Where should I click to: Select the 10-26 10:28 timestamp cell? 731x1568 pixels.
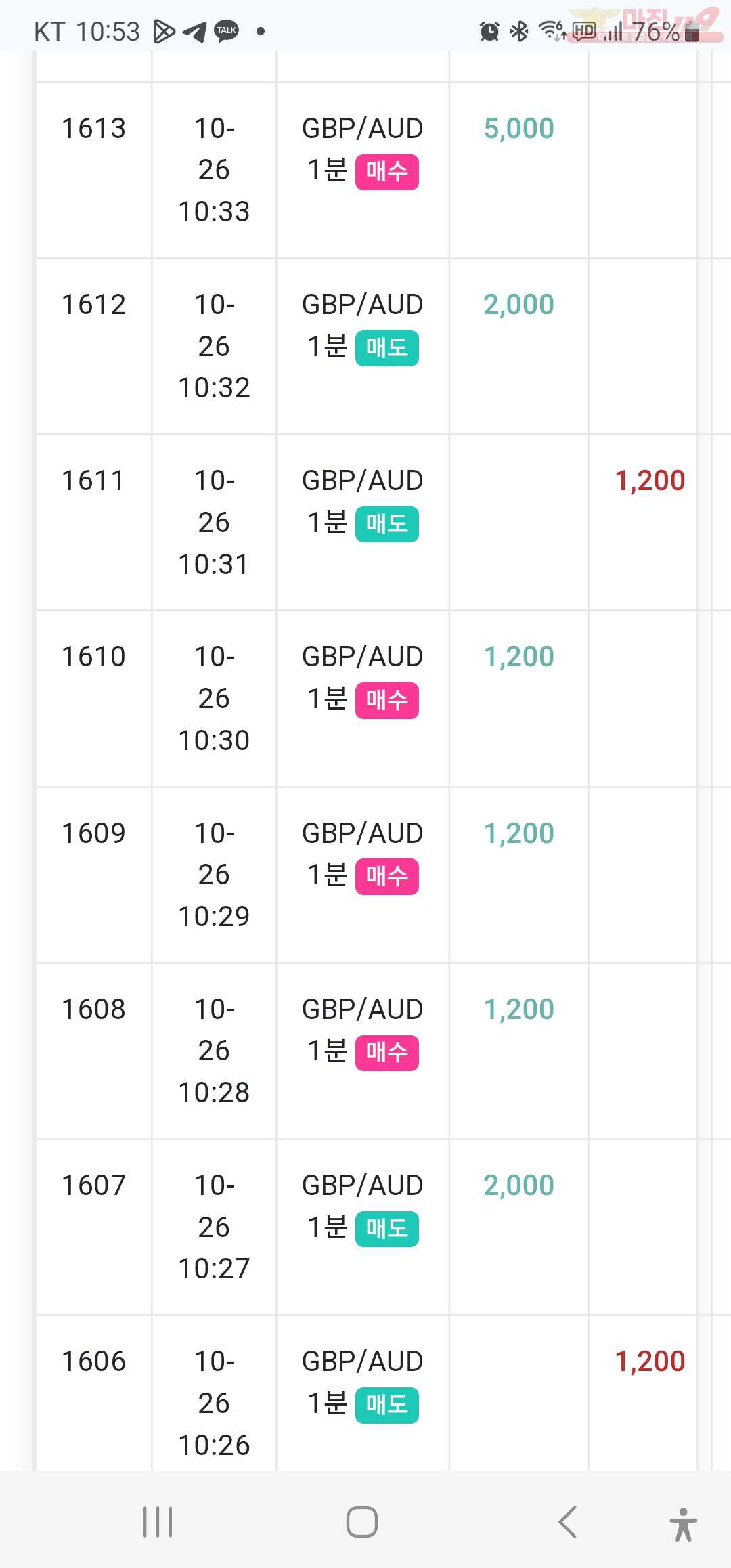click(214, 1051)
